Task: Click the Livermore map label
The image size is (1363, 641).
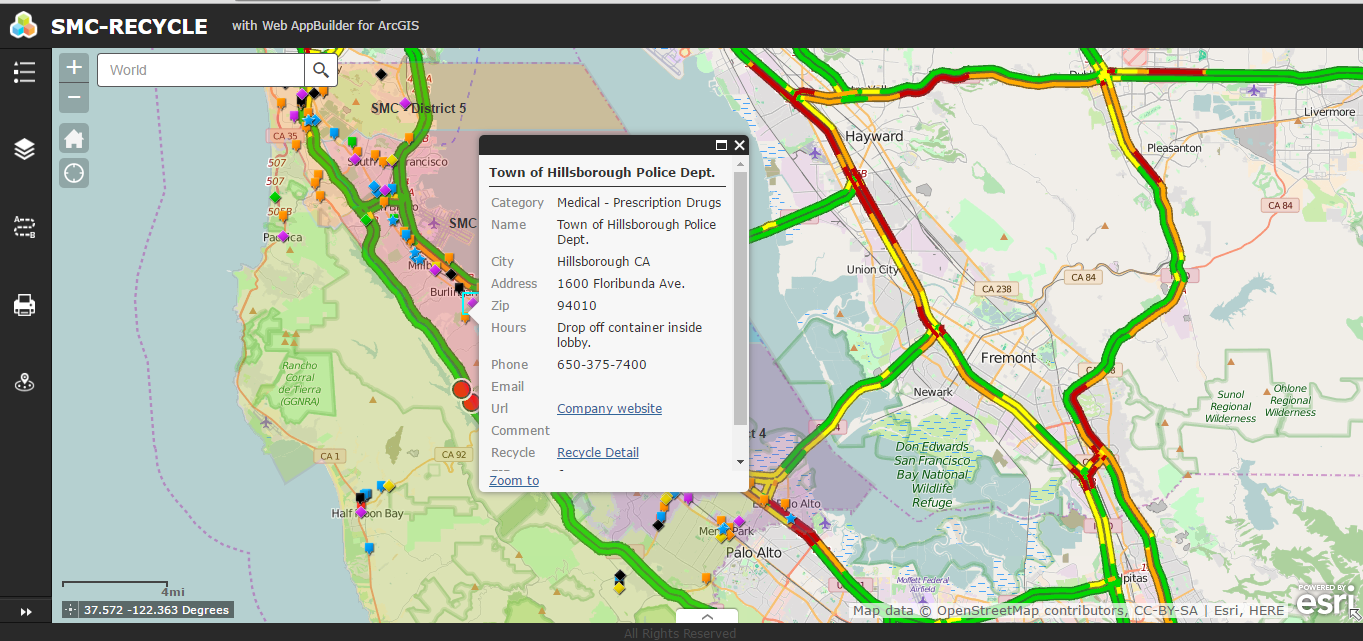Action: tap(1329, 112)
